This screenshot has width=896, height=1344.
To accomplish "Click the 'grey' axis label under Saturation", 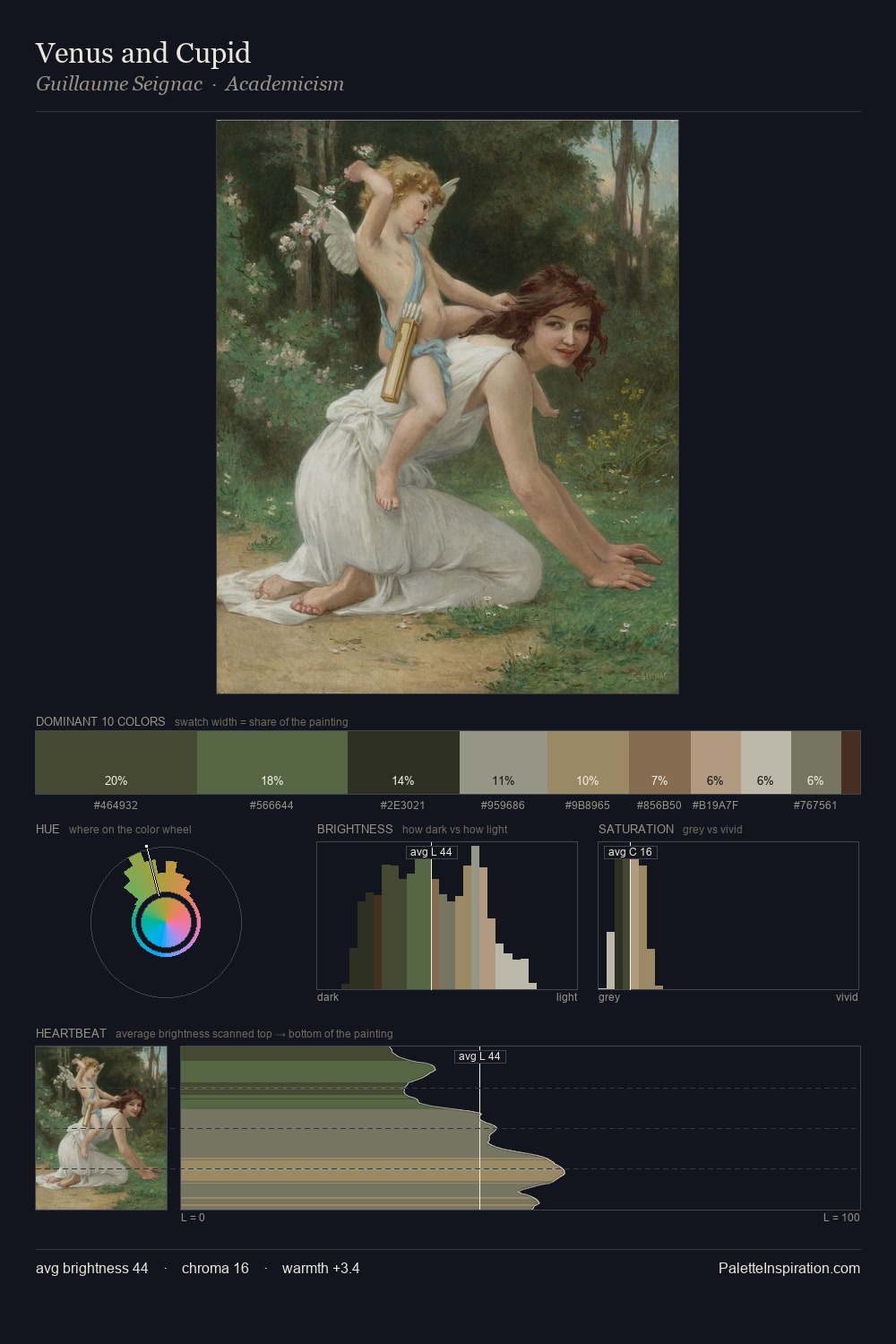I will [609, 997].
